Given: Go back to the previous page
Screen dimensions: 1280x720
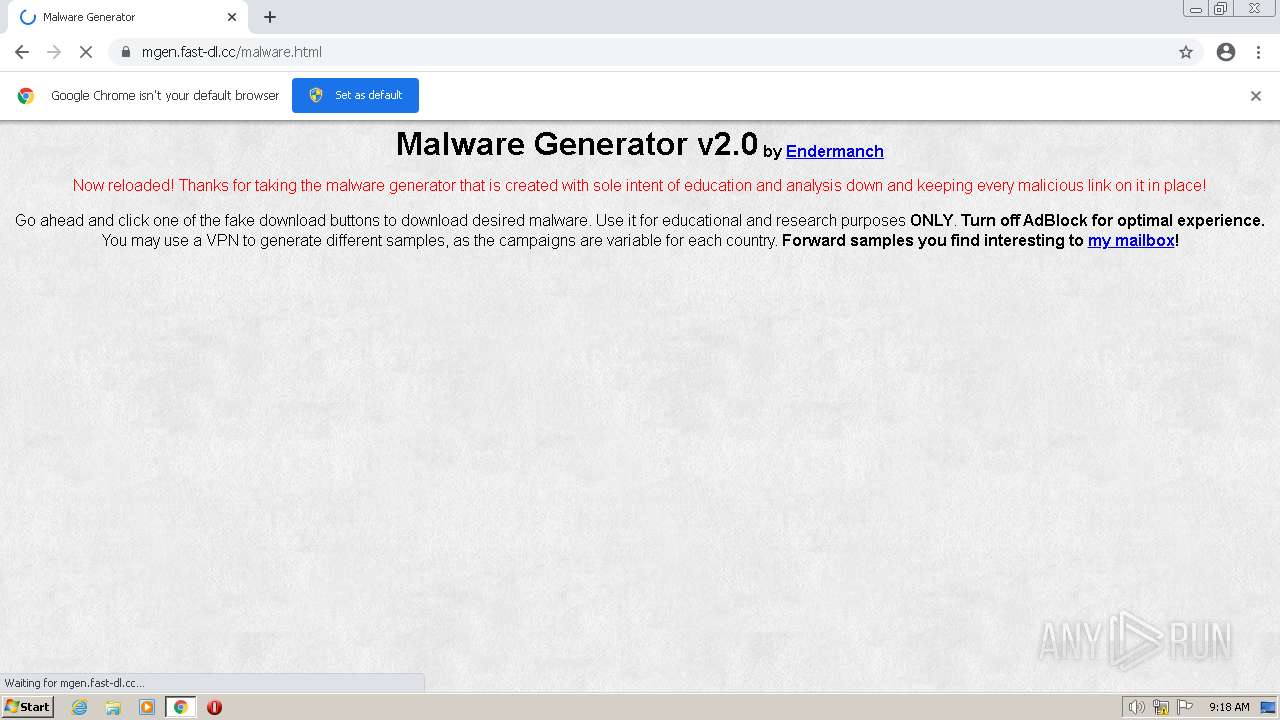Looking at the screenshot, I should 22,52.
